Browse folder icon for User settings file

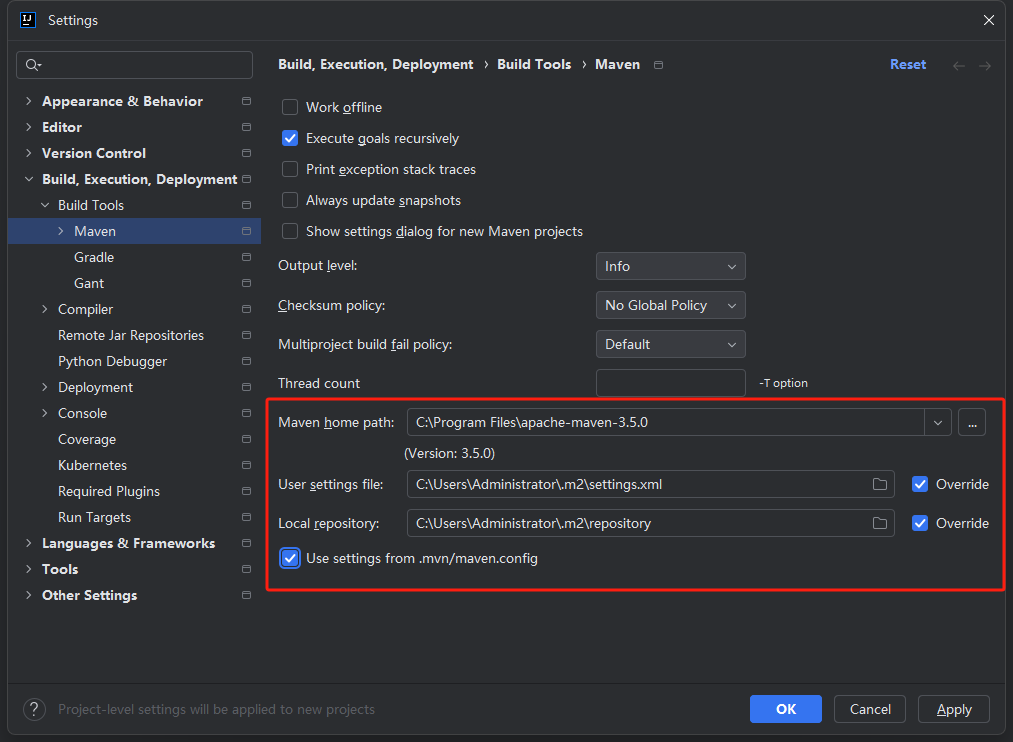(x=880, y=484)
